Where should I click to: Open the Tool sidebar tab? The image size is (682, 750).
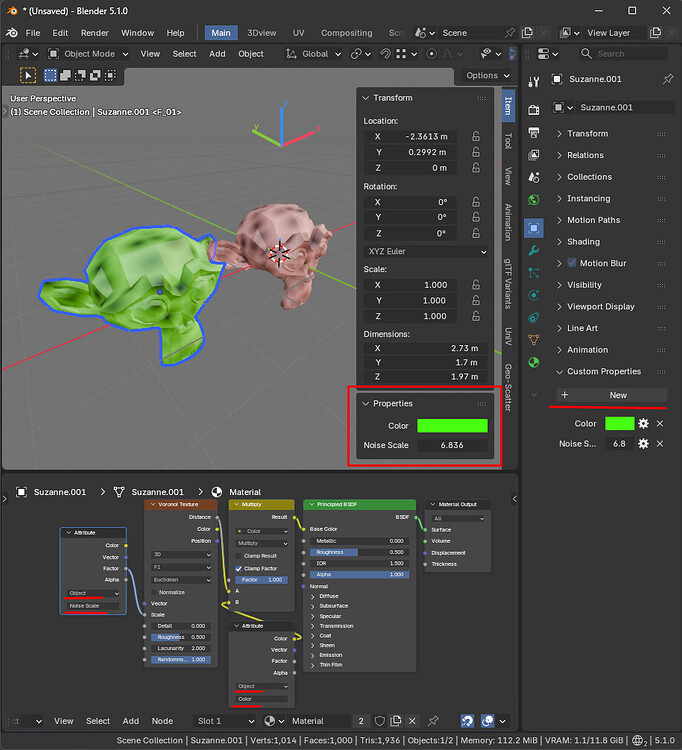point(508,141)
